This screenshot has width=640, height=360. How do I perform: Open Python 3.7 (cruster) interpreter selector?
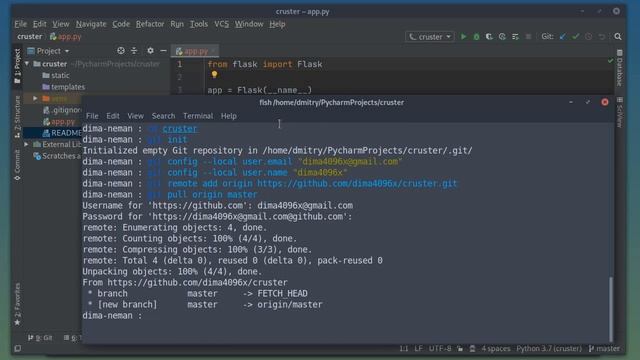[549, 349]
